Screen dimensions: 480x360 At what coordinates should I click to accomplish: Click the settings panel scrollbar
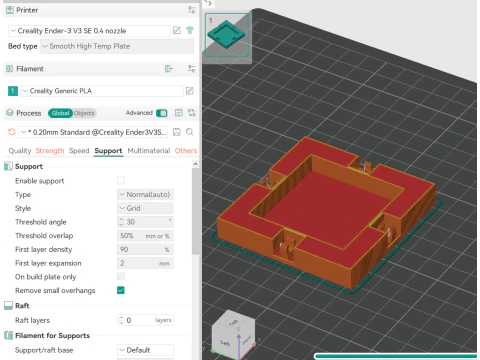pos(195,212)
